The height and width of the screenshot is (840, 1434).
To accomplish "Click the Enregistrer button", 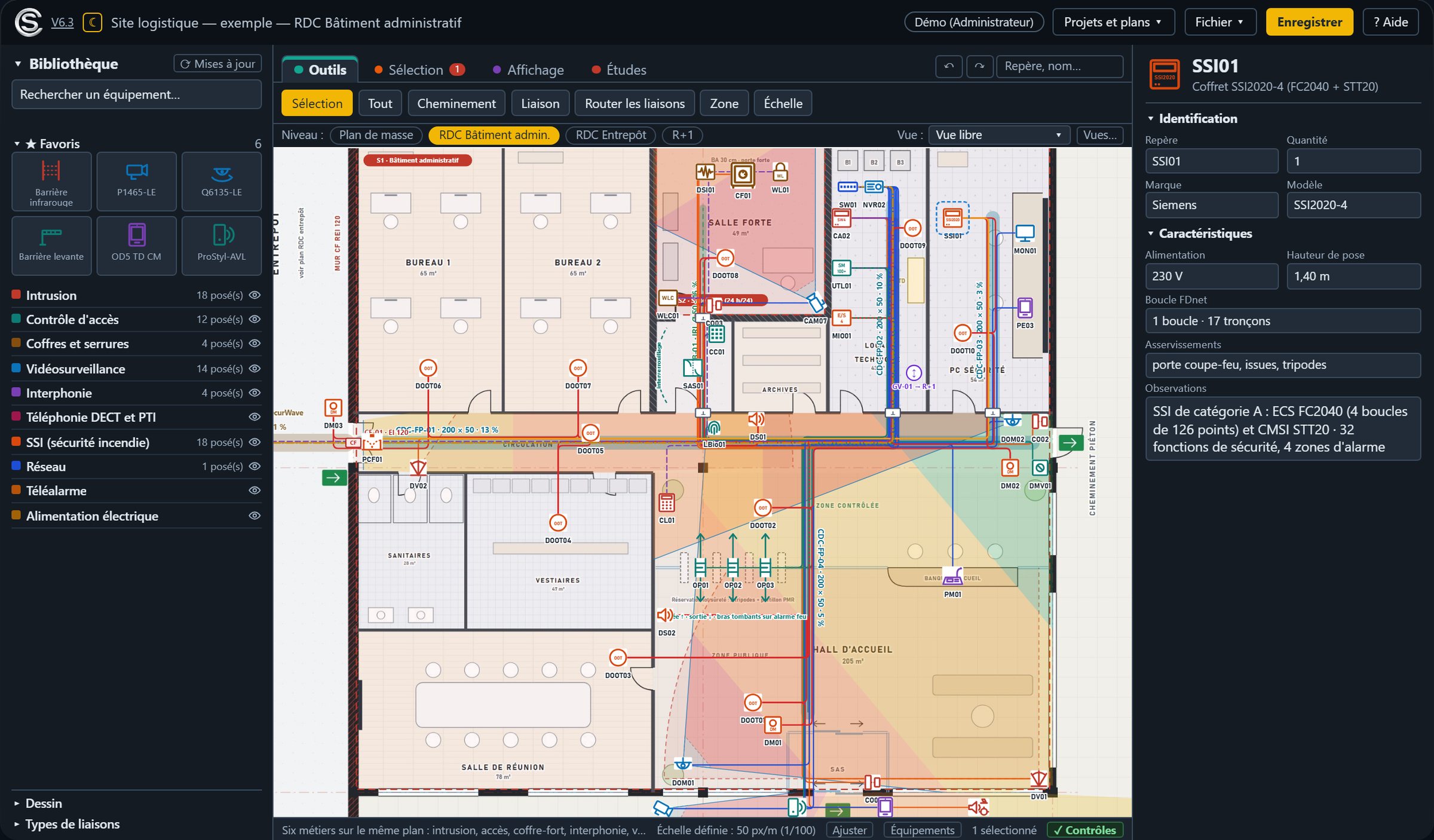I will point(1309,22).
